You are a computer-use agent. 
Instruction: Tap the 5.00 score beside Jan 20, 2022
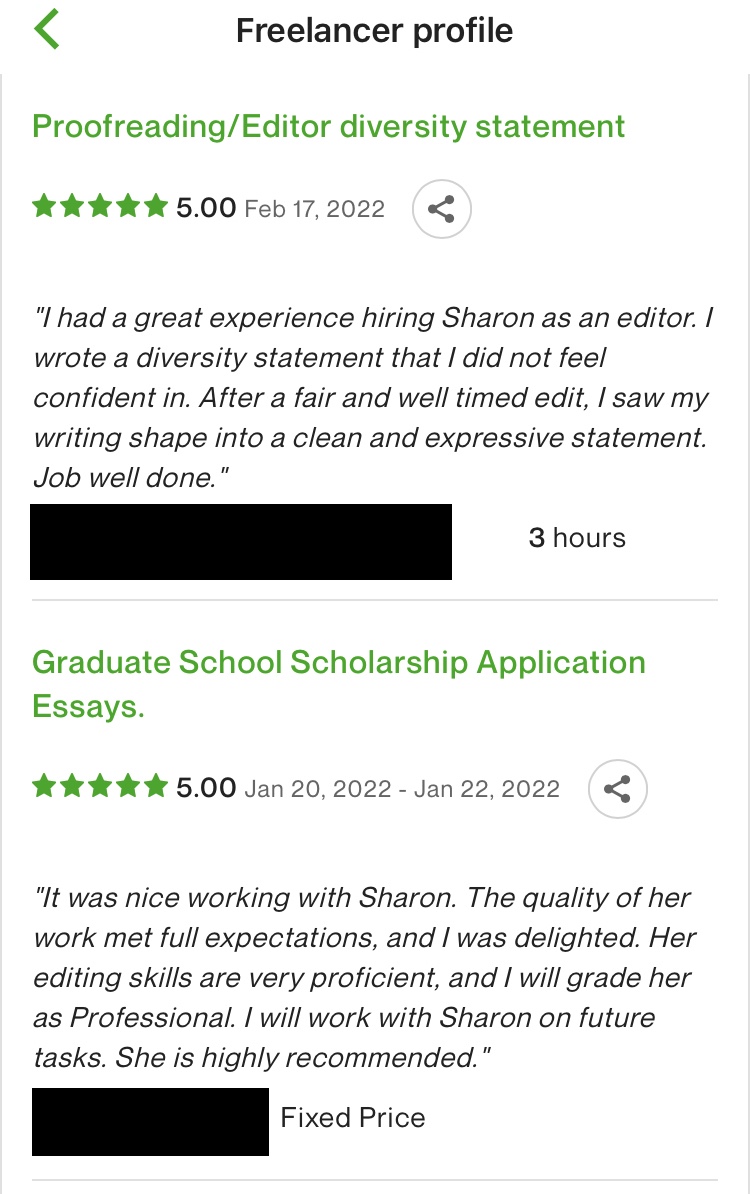tap(206, 788)
